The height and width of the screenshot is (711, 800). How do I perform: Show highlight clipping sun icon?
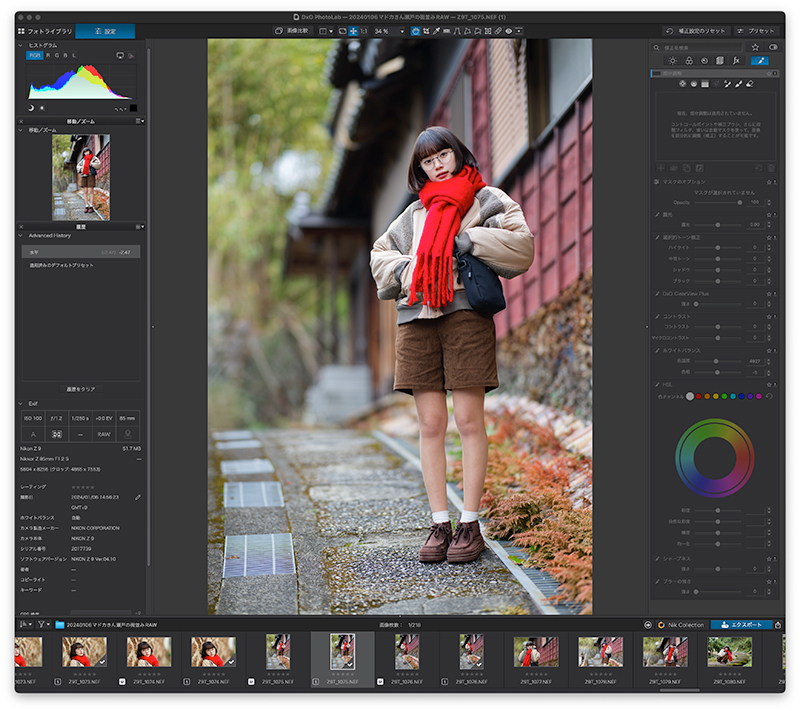(x=42, y=108)
